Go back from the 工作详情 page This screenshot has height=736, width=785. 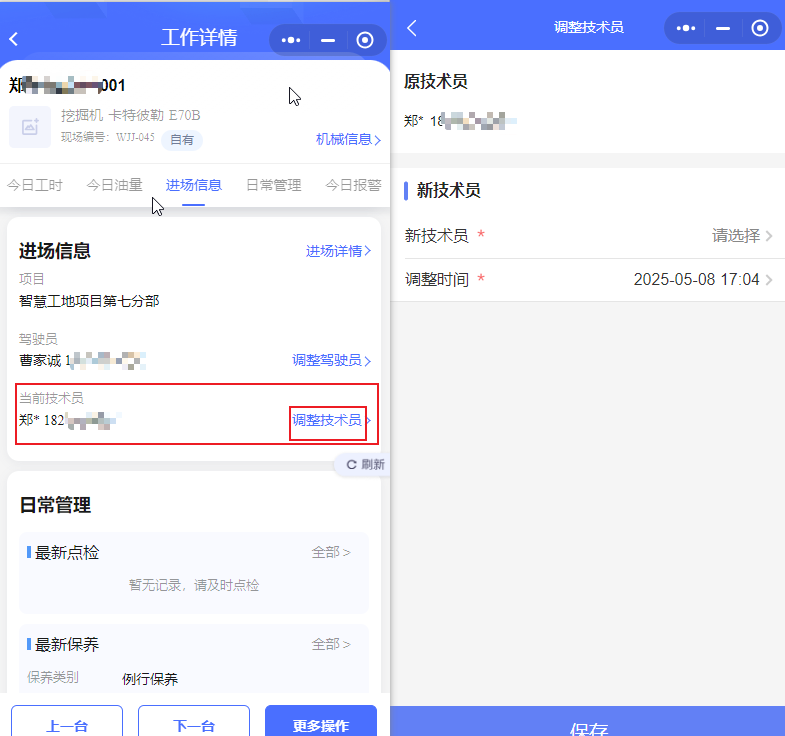14,39
